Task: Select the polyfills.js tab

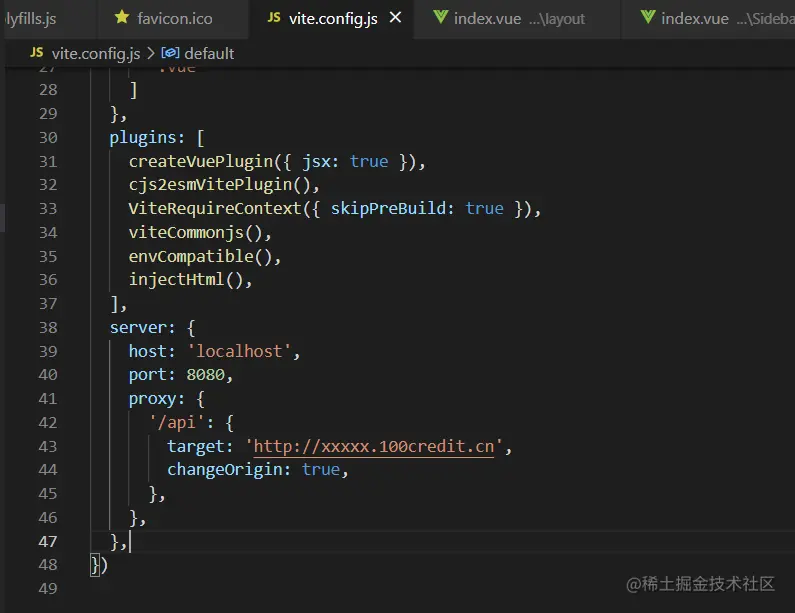Action: tap(49, 19)
